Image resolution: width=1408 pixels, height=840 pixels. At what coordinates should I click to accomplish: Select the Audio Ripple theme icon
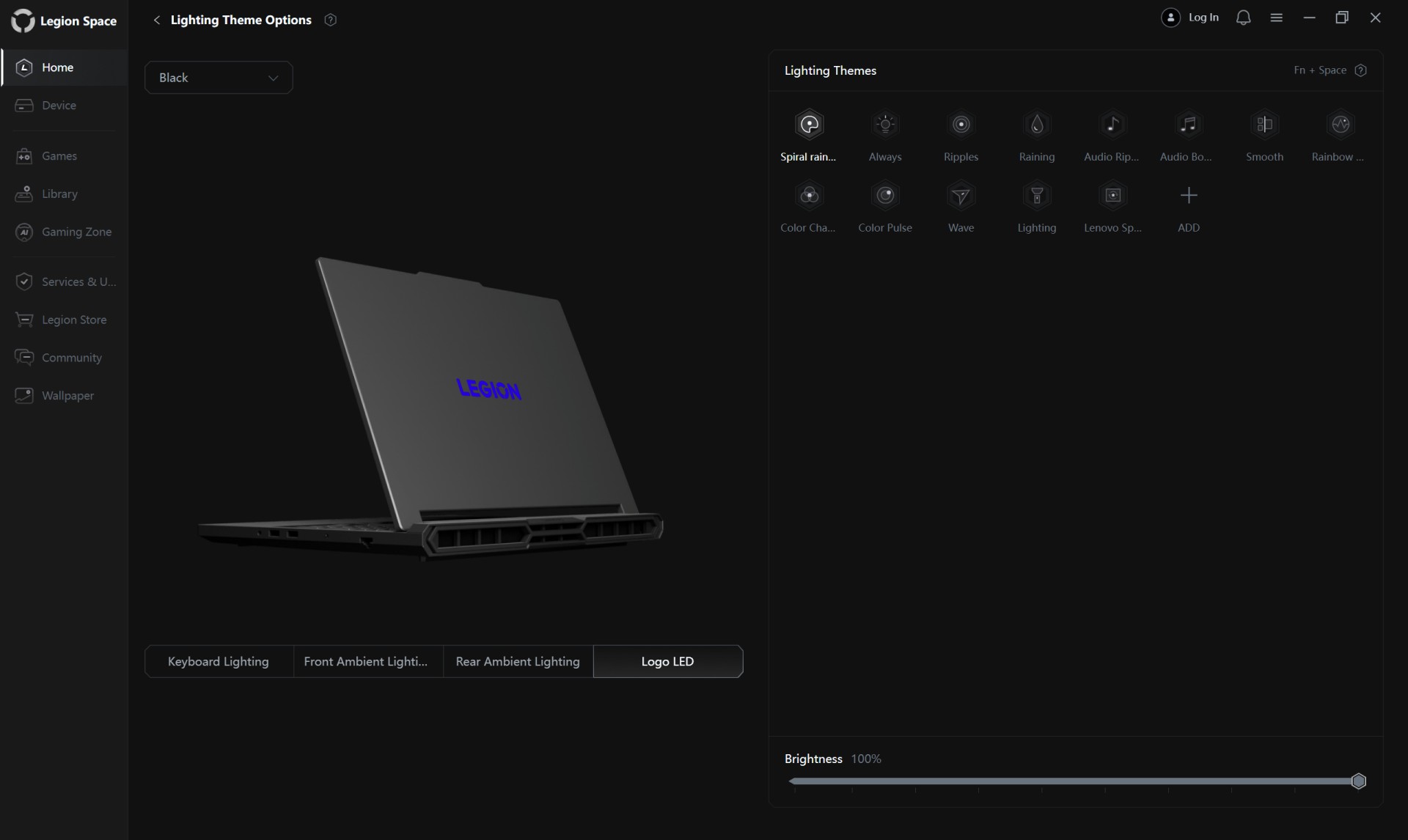1112,125
